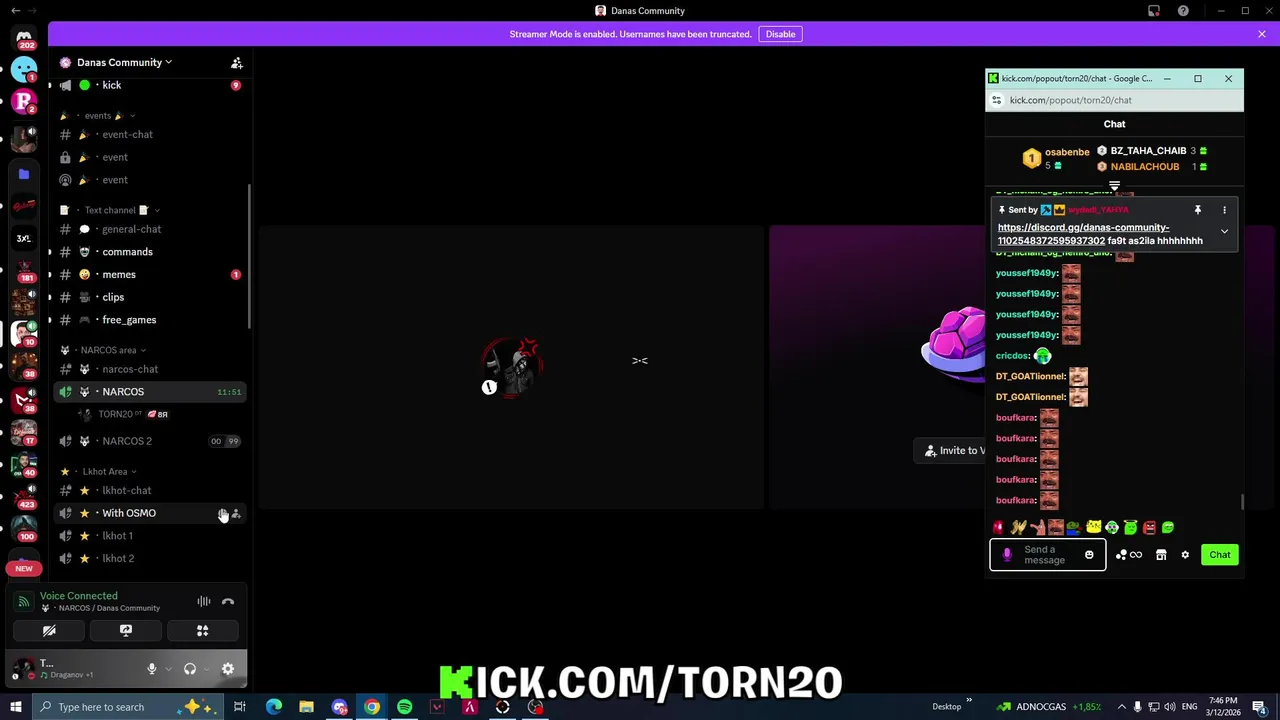Click NABILACHOUB in leaderboard
This screenshot has height=720, width=1280.
pyautogui.click(x=1145, y=167)
